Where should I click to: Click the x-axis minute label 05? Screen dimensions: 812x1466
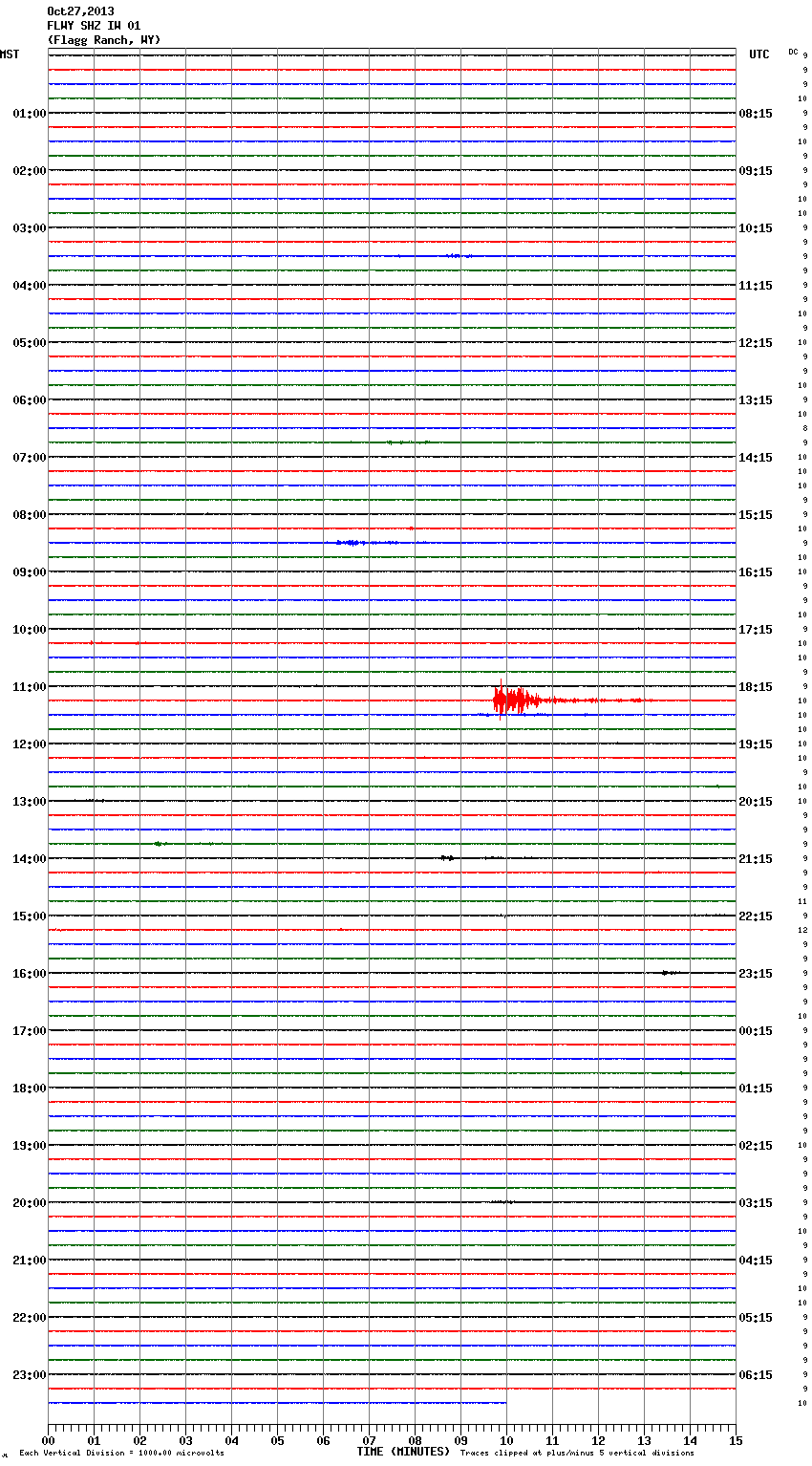point(277,1440)
